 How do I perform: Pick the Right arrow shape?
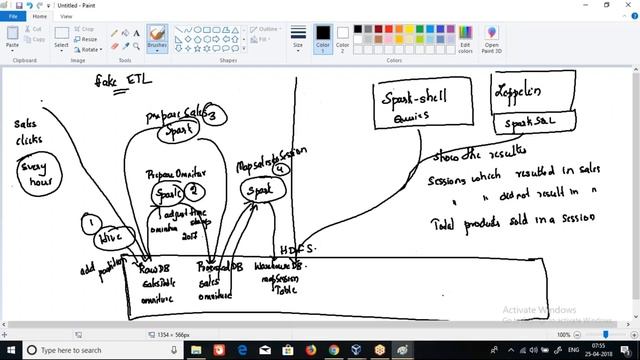pos(216,39)
